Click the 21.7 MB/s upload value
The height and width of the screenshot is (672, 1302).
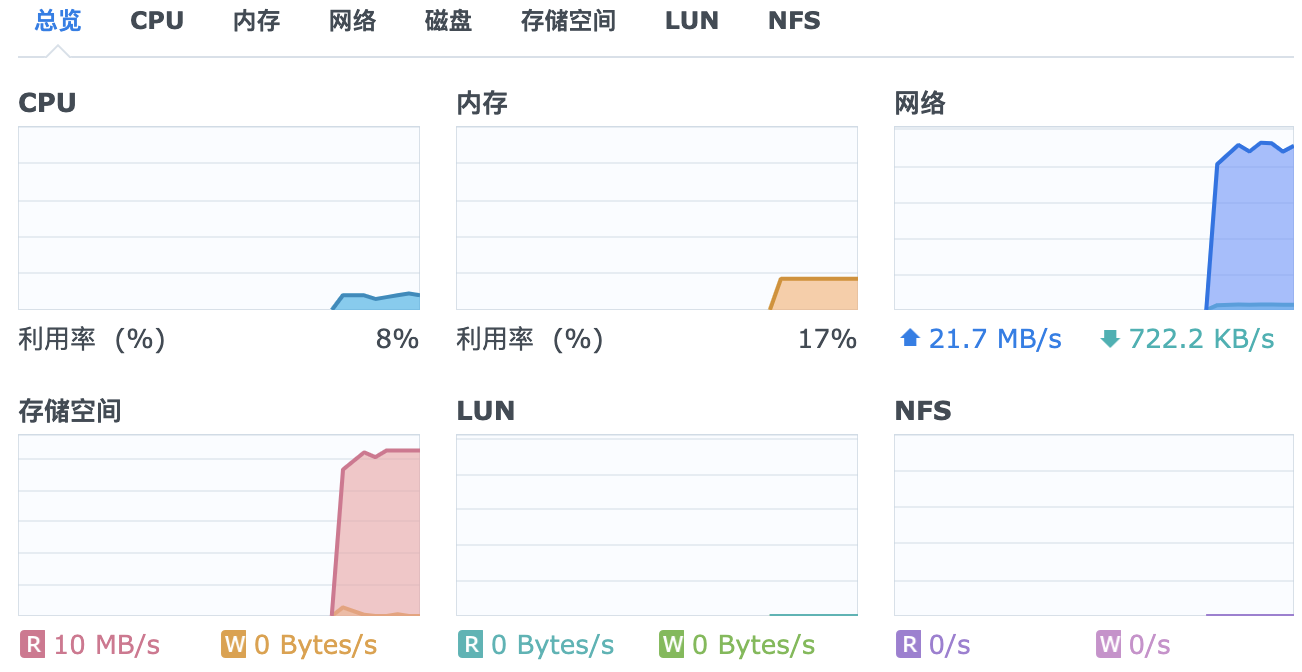pyautogui.click(x=994, y=338)
